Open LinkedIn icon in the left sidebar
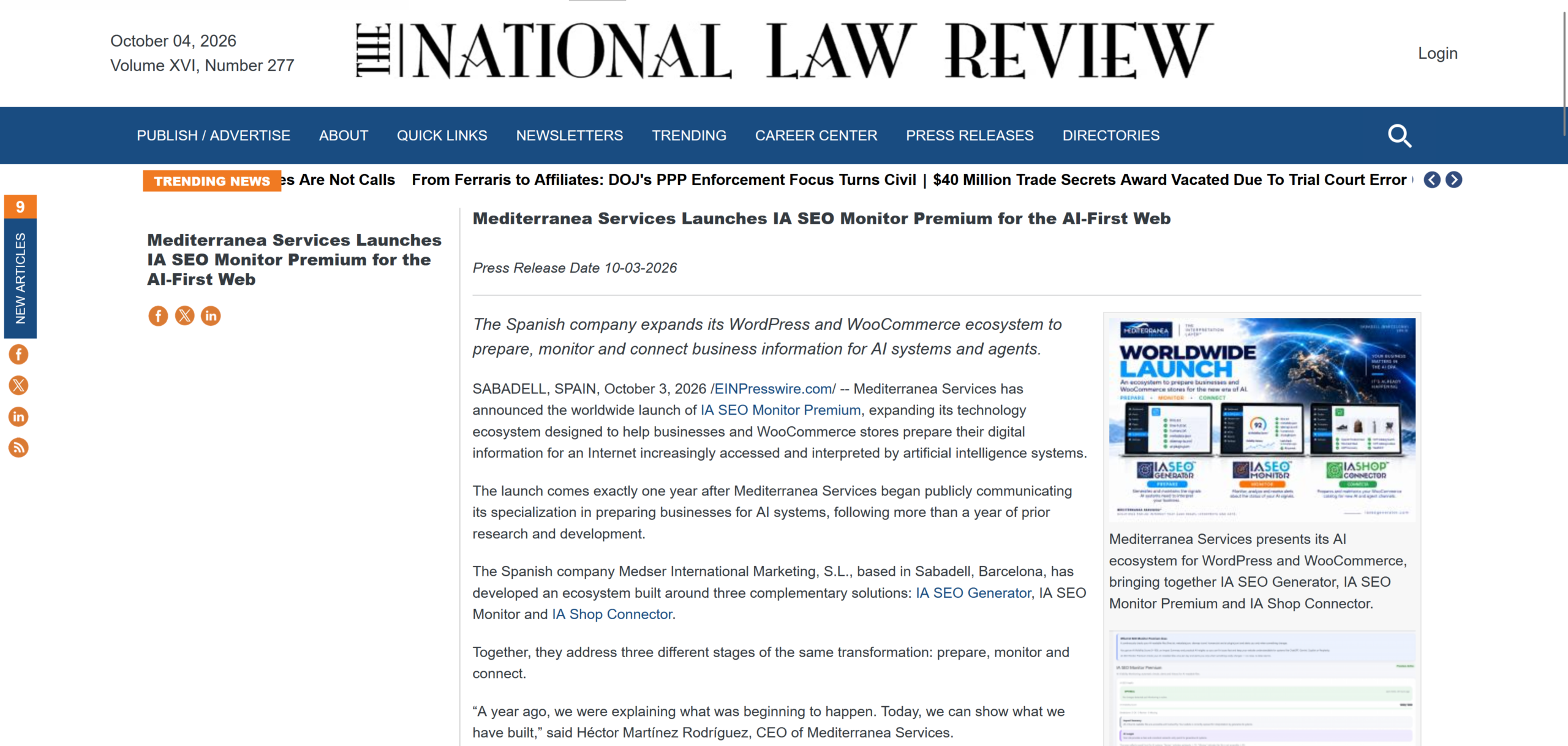Viewport: 1568px width, 746px height. coord(18,416)
